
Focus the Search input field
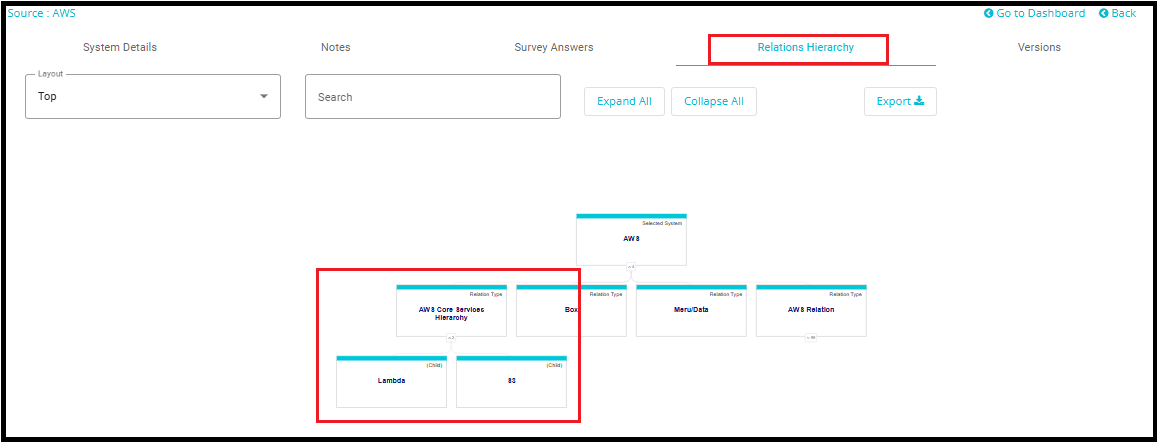click(432, 97)
